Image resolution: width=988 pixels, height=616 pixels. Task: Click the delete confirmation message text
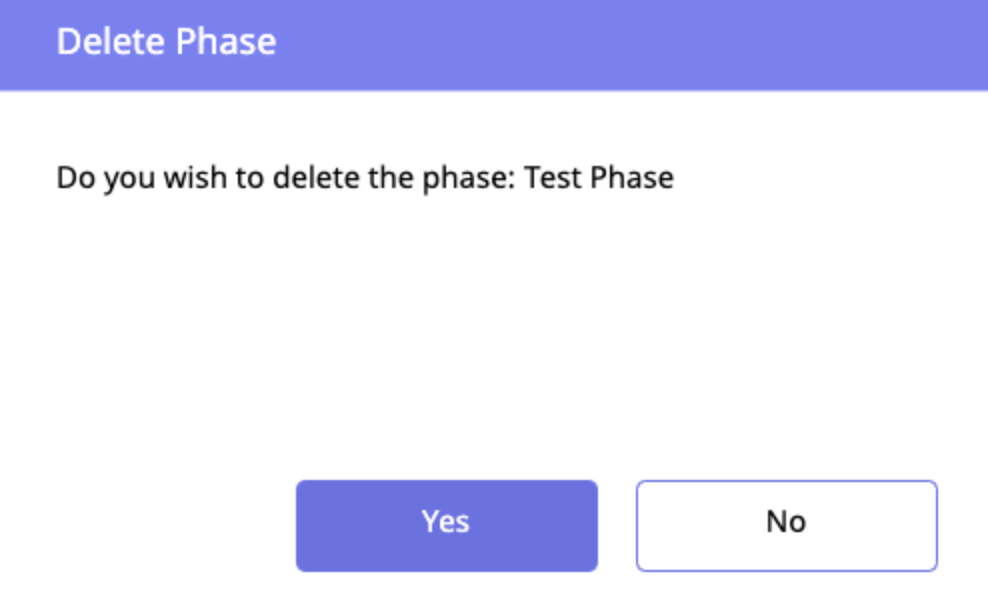[x=364, y=178]
